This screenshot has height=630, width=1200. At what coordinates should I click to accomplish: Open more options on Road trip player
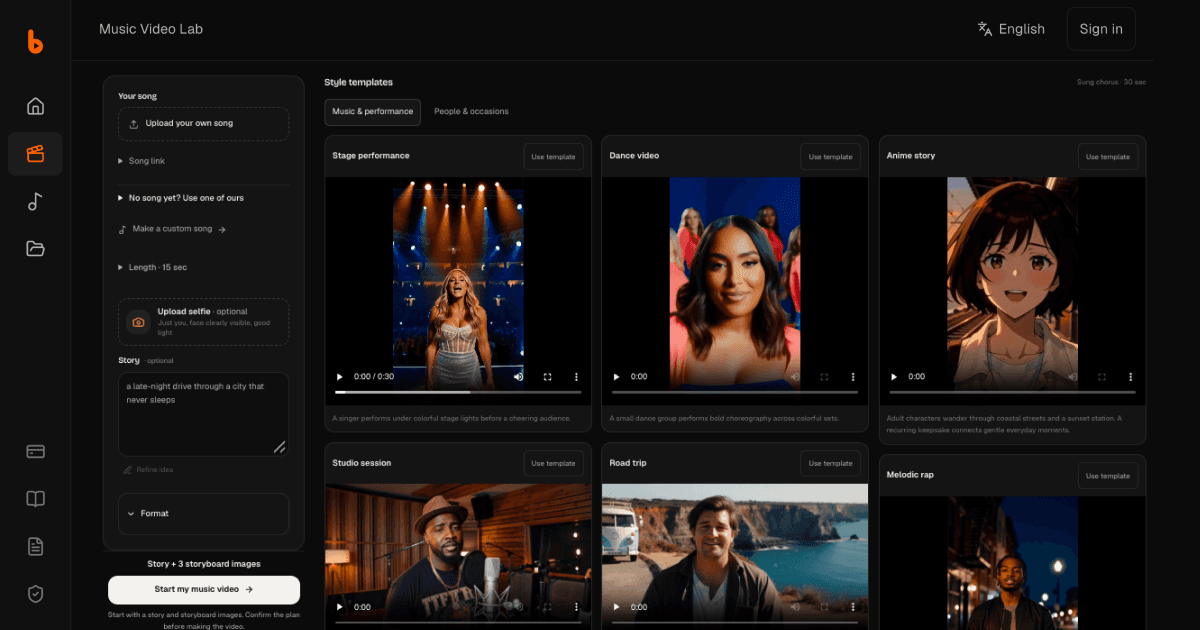[853, 607]
